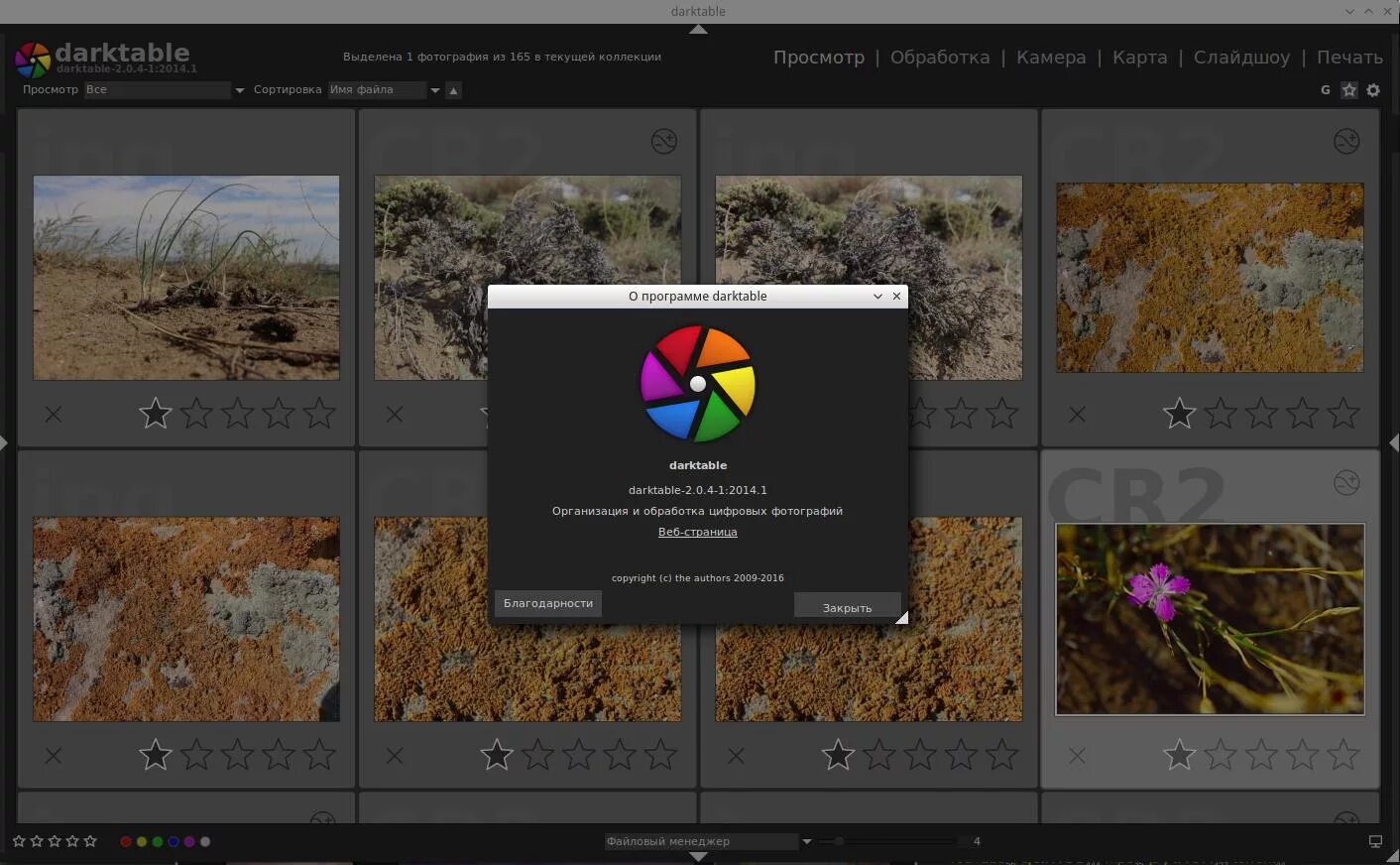This screenshot has width=1400, height=865.
Task: Click altered-history icon on top-right lichen thumbnail
Action: [x=1346, y=141]
